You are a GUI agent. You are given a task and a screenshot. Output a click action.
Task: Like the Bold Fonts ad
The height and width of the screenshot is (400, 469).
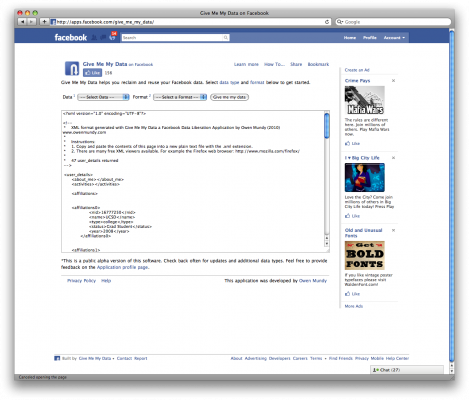click(x=352, y=294)
